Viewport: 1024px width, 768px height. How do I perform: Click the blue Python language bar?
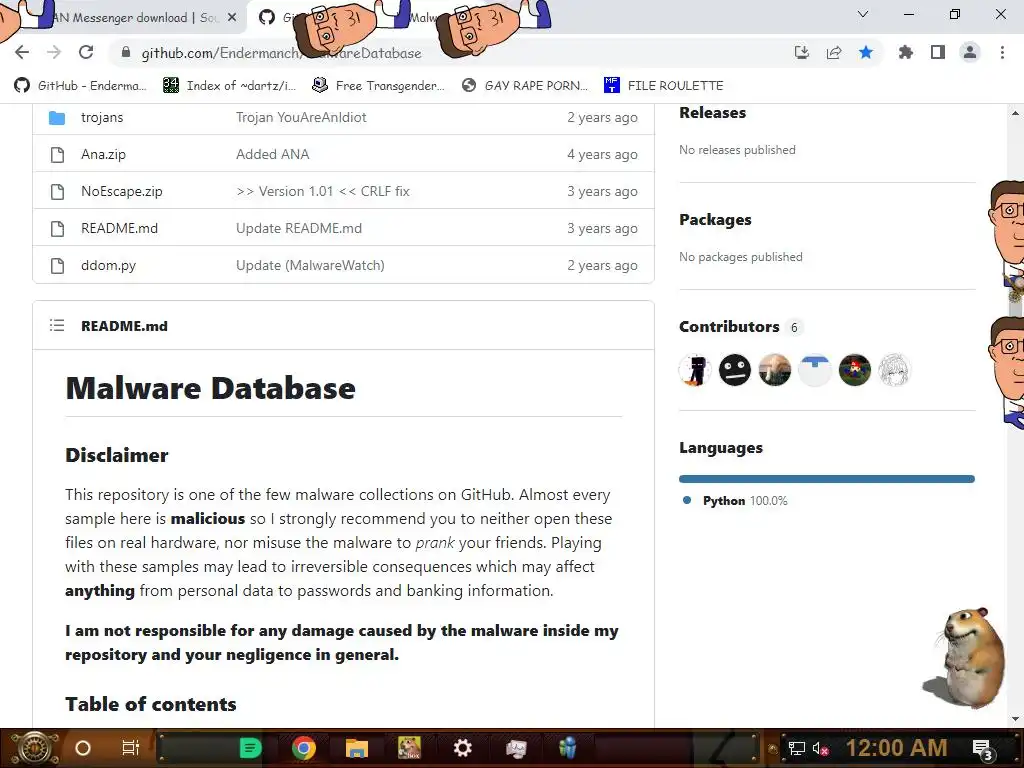pos(827,479)
